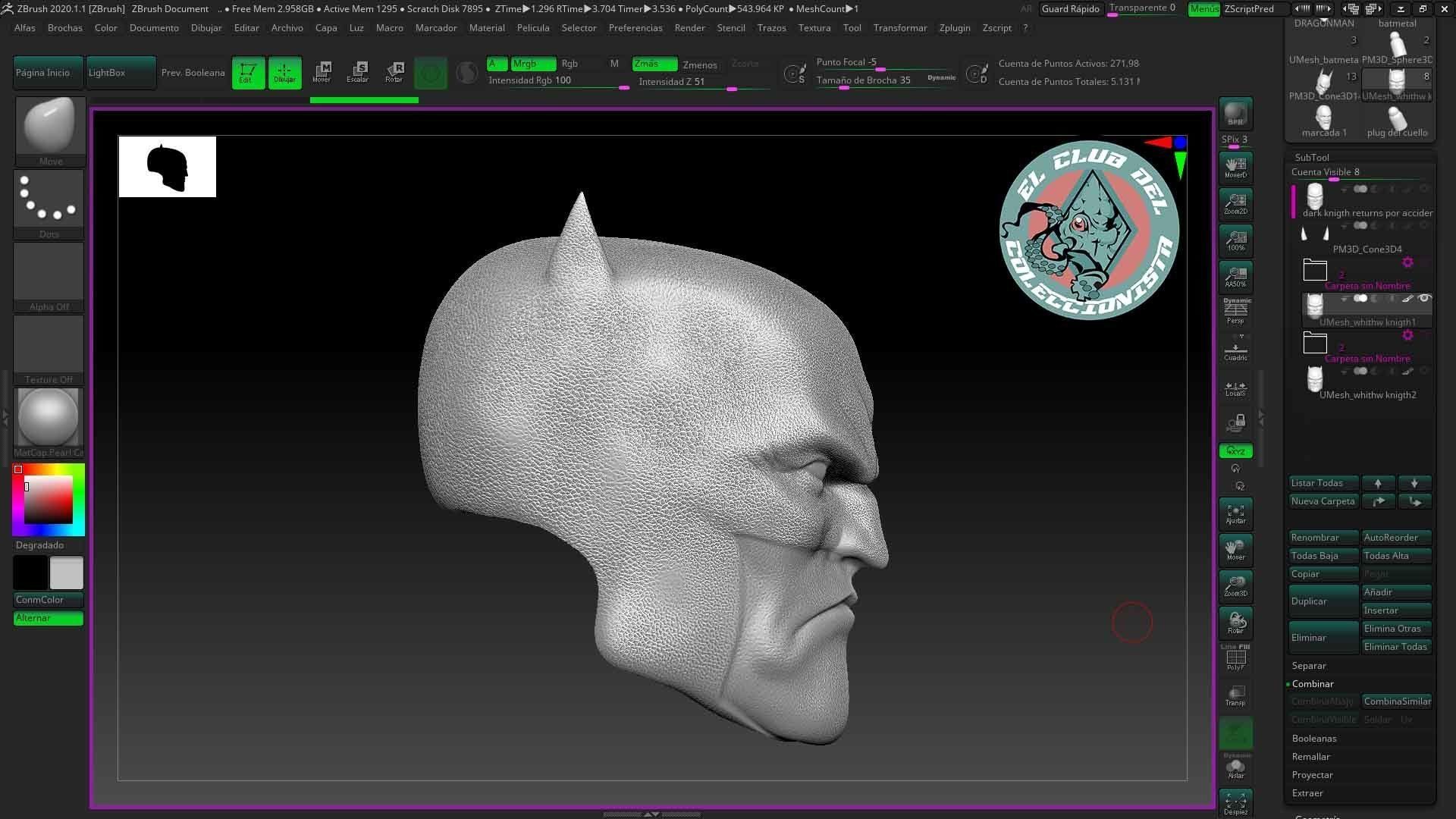Click the Aislar solo mode icon
This screenshot has width=1456, height=819.
pos(1235,768)
